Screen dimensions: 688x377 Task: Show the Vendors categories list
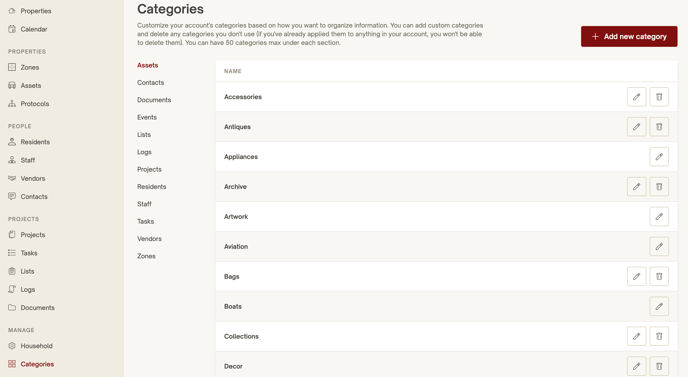tap(149, 239)
